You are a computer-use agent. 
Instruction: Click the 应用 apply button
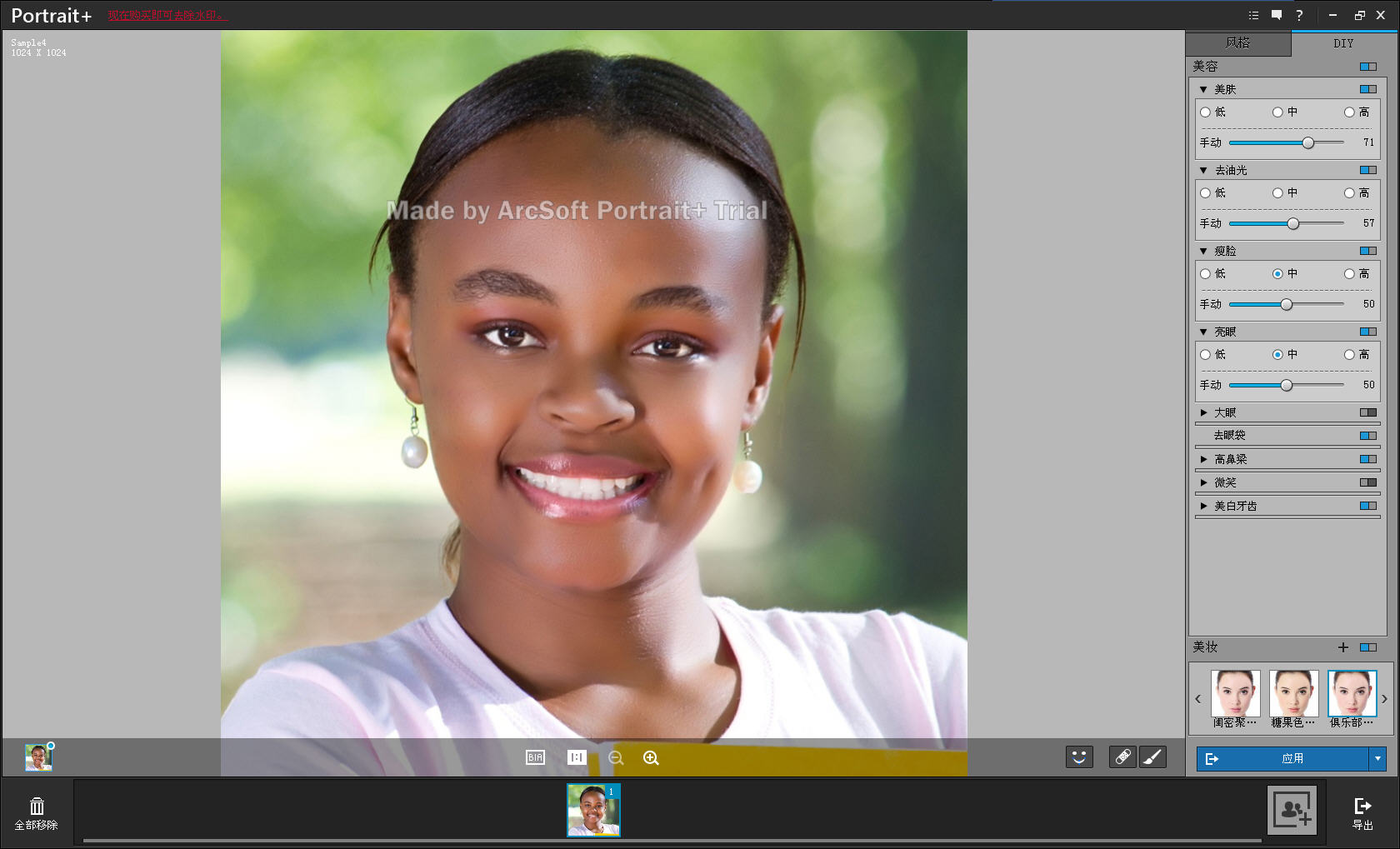click(x=1283, y=759)
